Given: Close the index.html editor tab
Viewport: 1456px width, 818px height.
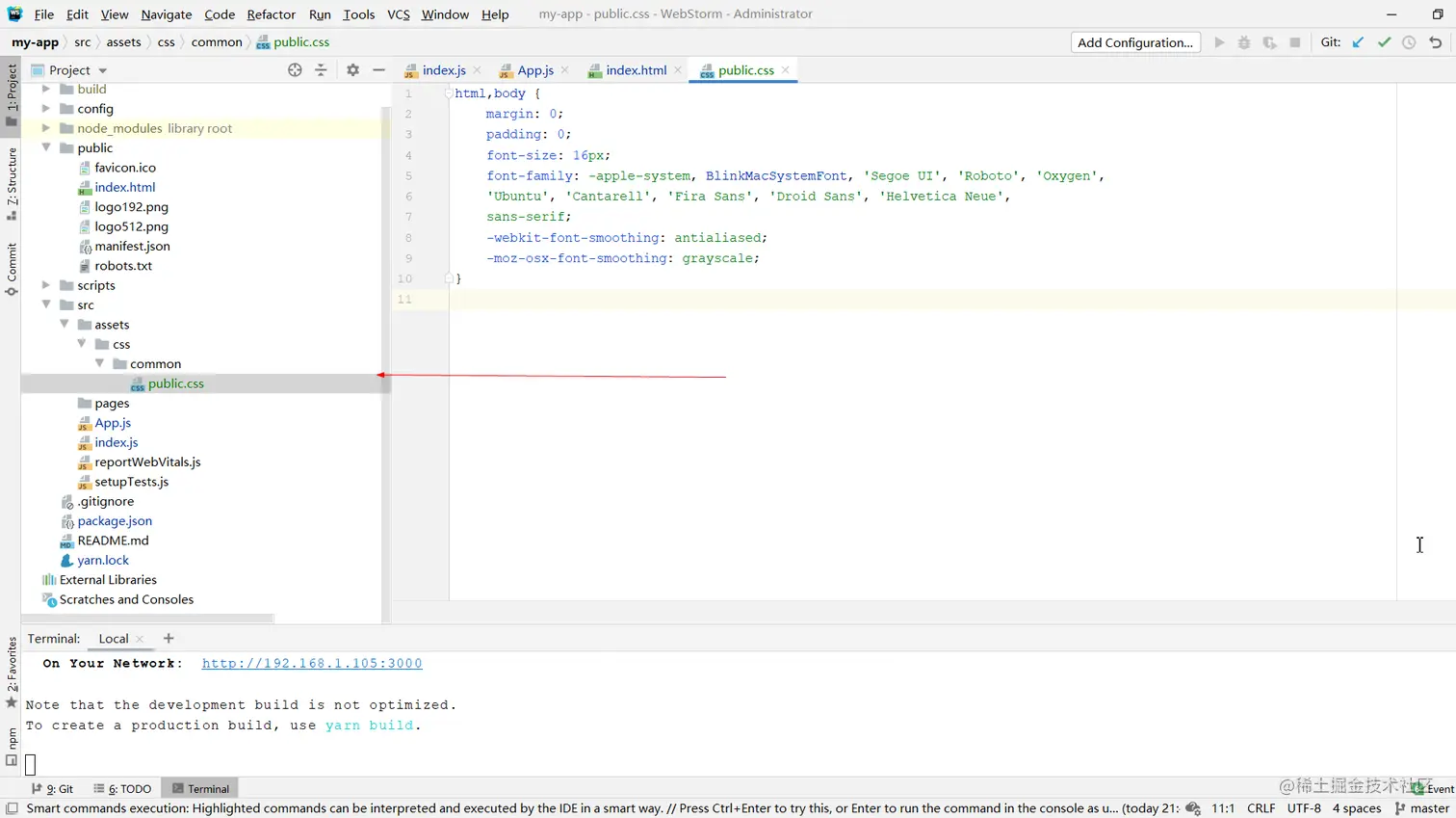Looking at the screenshot, I should point(678,70).
